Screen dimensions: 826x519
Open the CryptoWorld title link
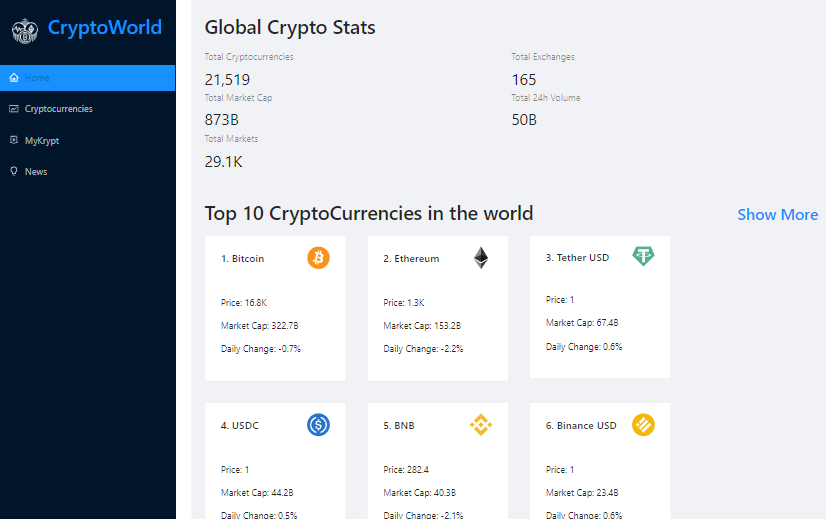point(104,28)
